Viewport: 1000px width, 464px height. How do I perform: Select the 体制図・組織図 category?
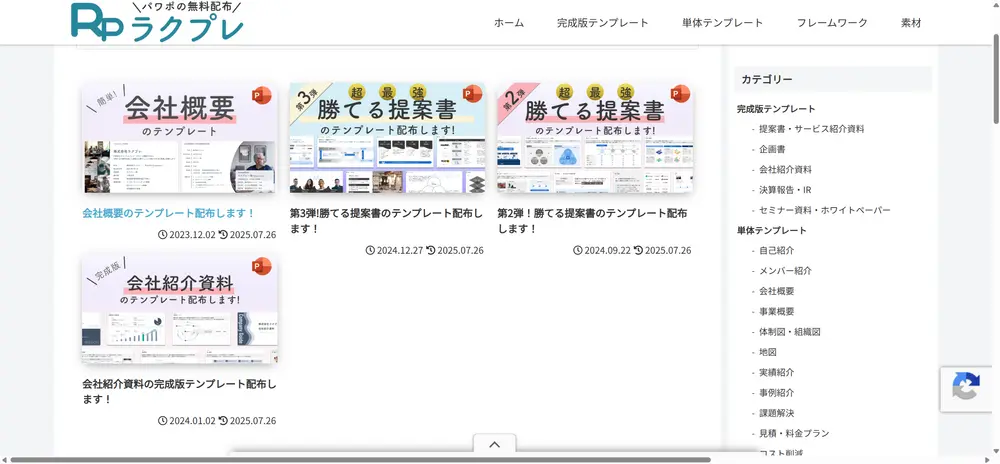[x=790, y=332]
